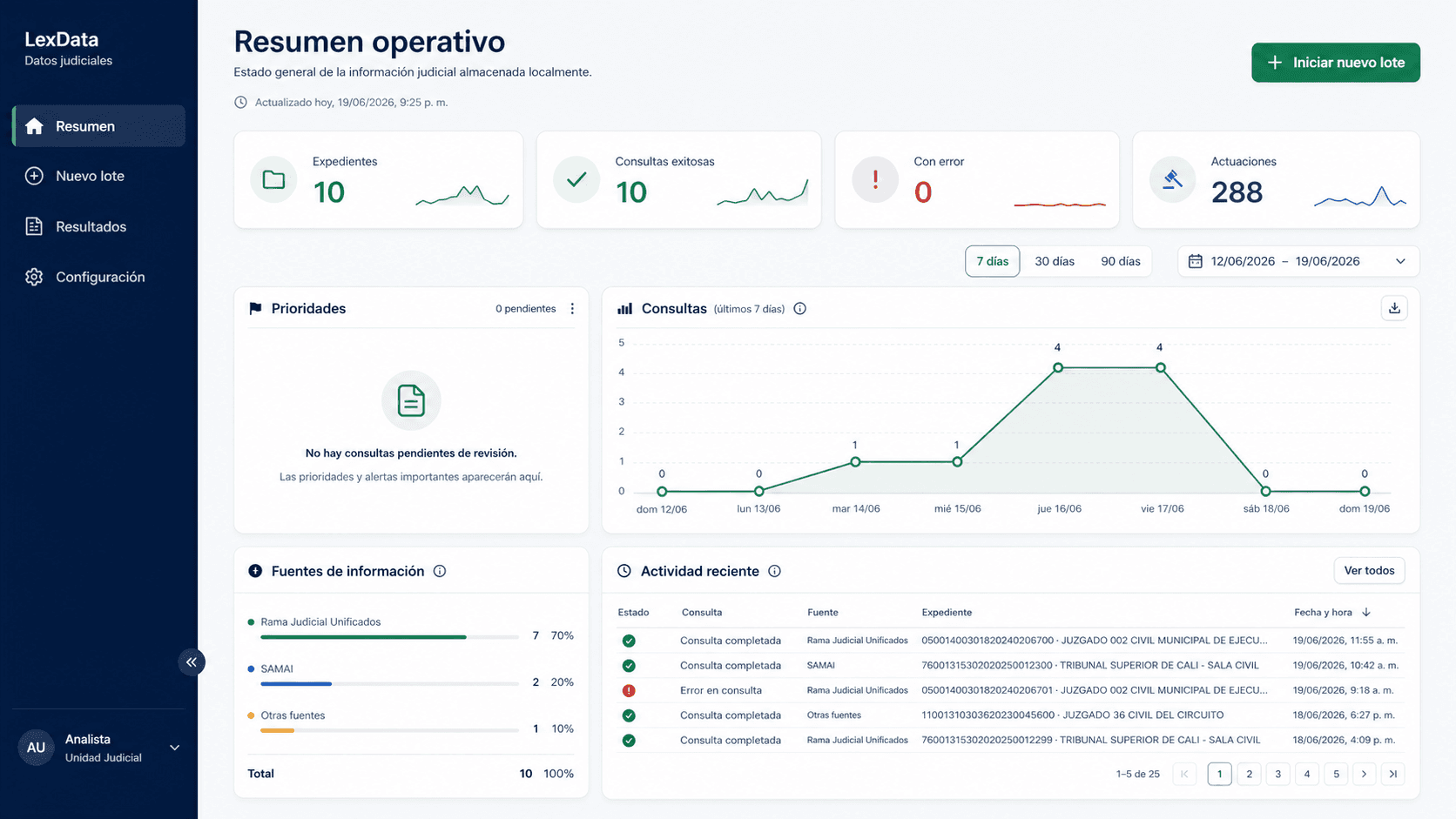Click 'Error en consulta' row text

coord(721,691)
